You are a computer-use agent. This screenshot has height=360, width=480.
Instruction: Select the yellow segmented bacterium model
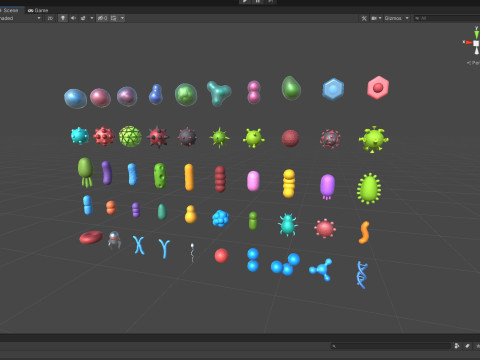pos(289,183)
